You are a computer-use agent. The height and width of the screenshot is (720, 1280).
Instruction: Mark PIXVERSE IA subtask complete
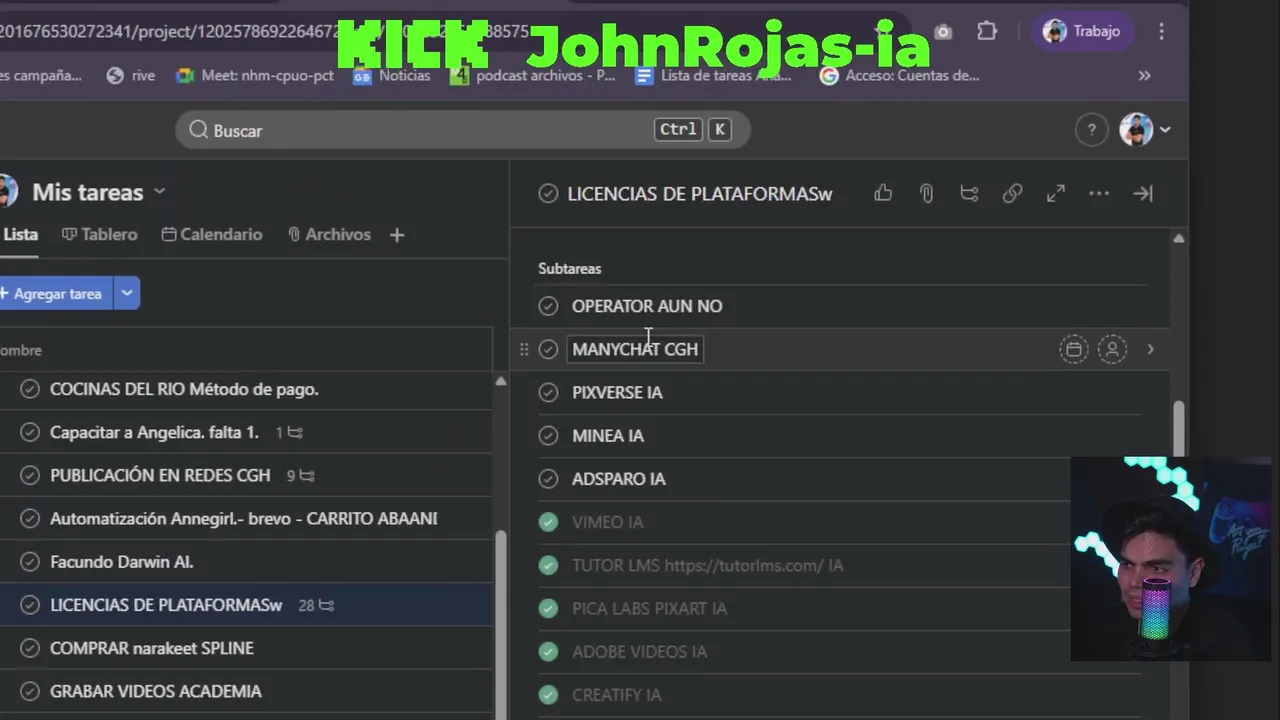(548, 392)
